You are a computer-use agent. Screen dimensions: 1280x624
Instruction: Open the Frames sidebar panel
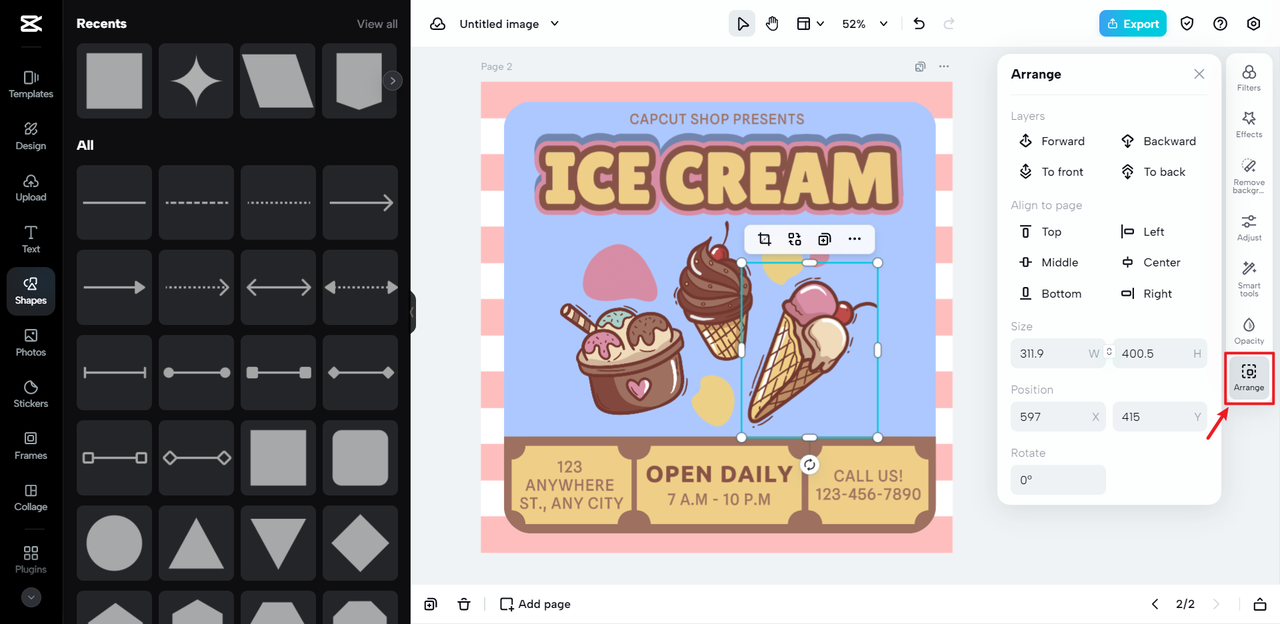[x=31, y=446]
